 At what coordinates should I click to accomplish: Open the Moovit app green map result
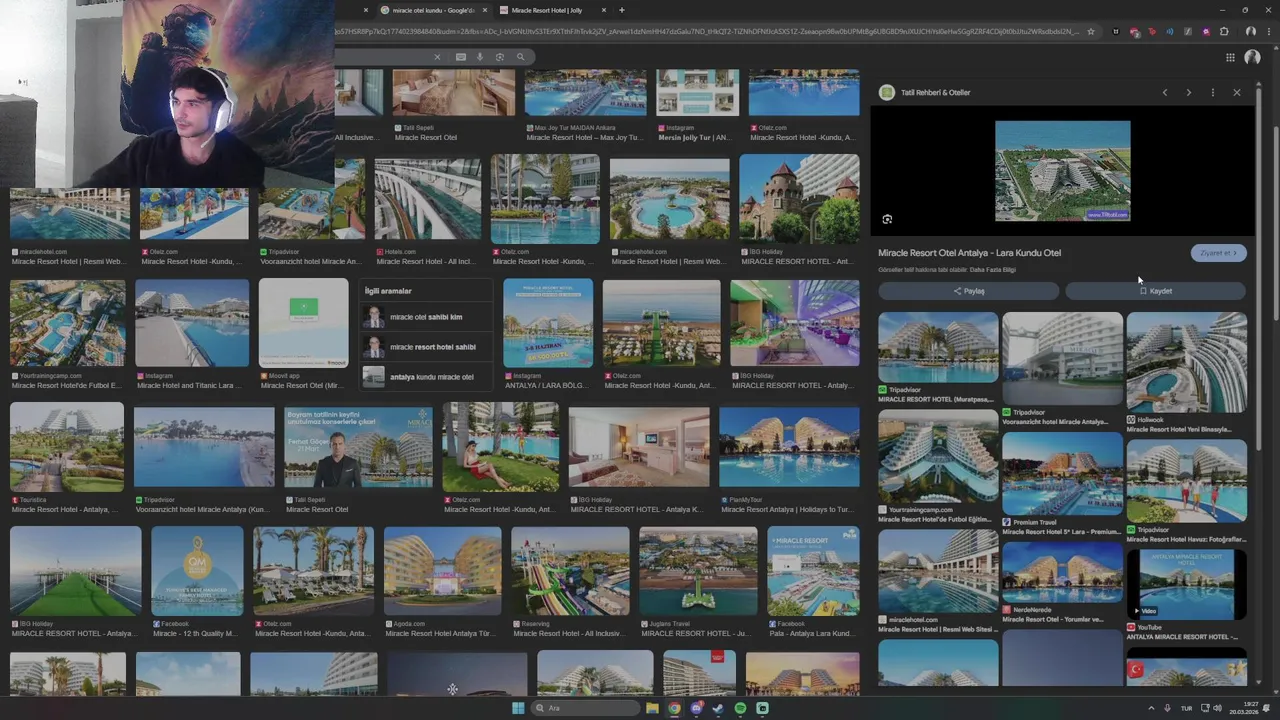[303, 323]
